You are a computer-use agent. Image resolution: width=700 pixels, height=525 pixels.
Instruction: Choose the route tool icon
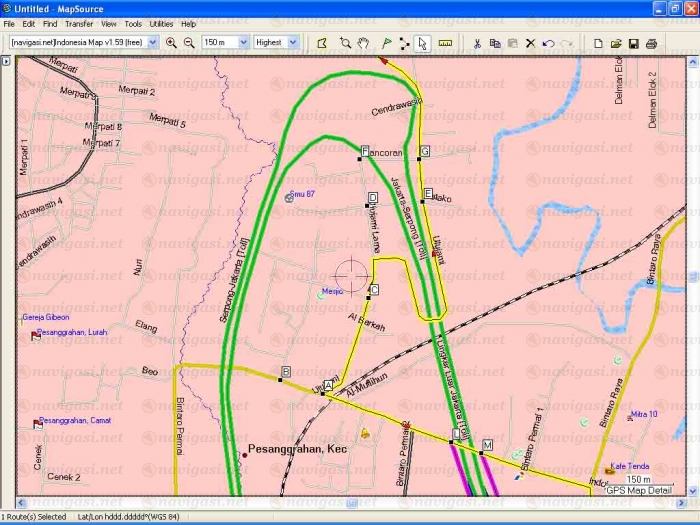[404, 43]
